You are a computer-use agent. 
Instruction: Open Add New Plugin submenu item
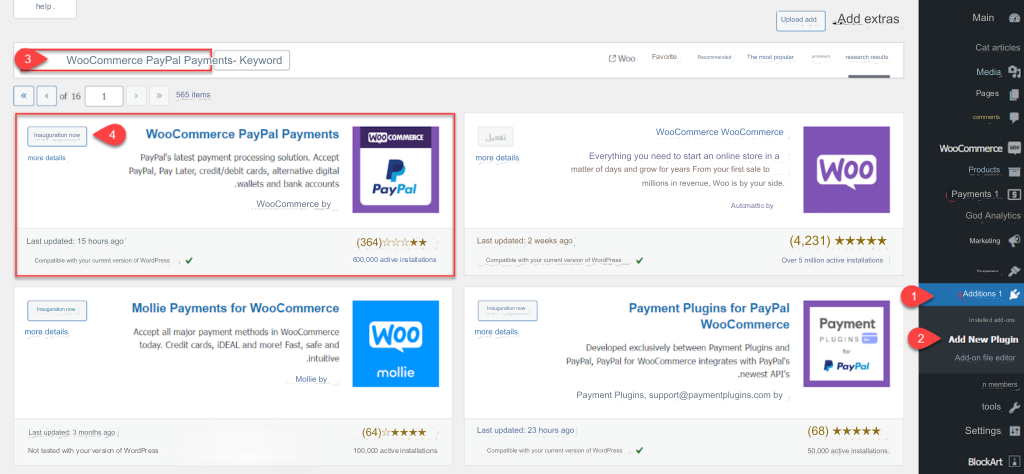(983, 340)
